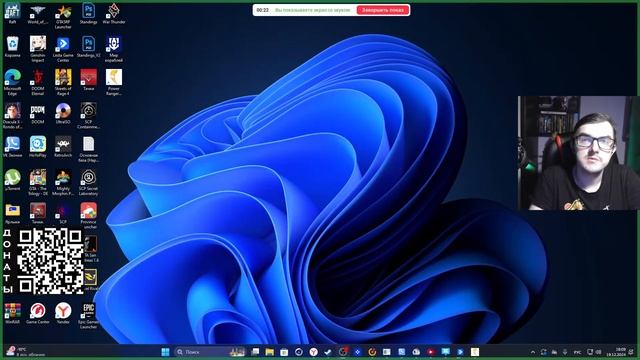The height and width of the screenshot is (360, 640).
Task: Stop screen sharing with red button
Action: tap(382, 10)
